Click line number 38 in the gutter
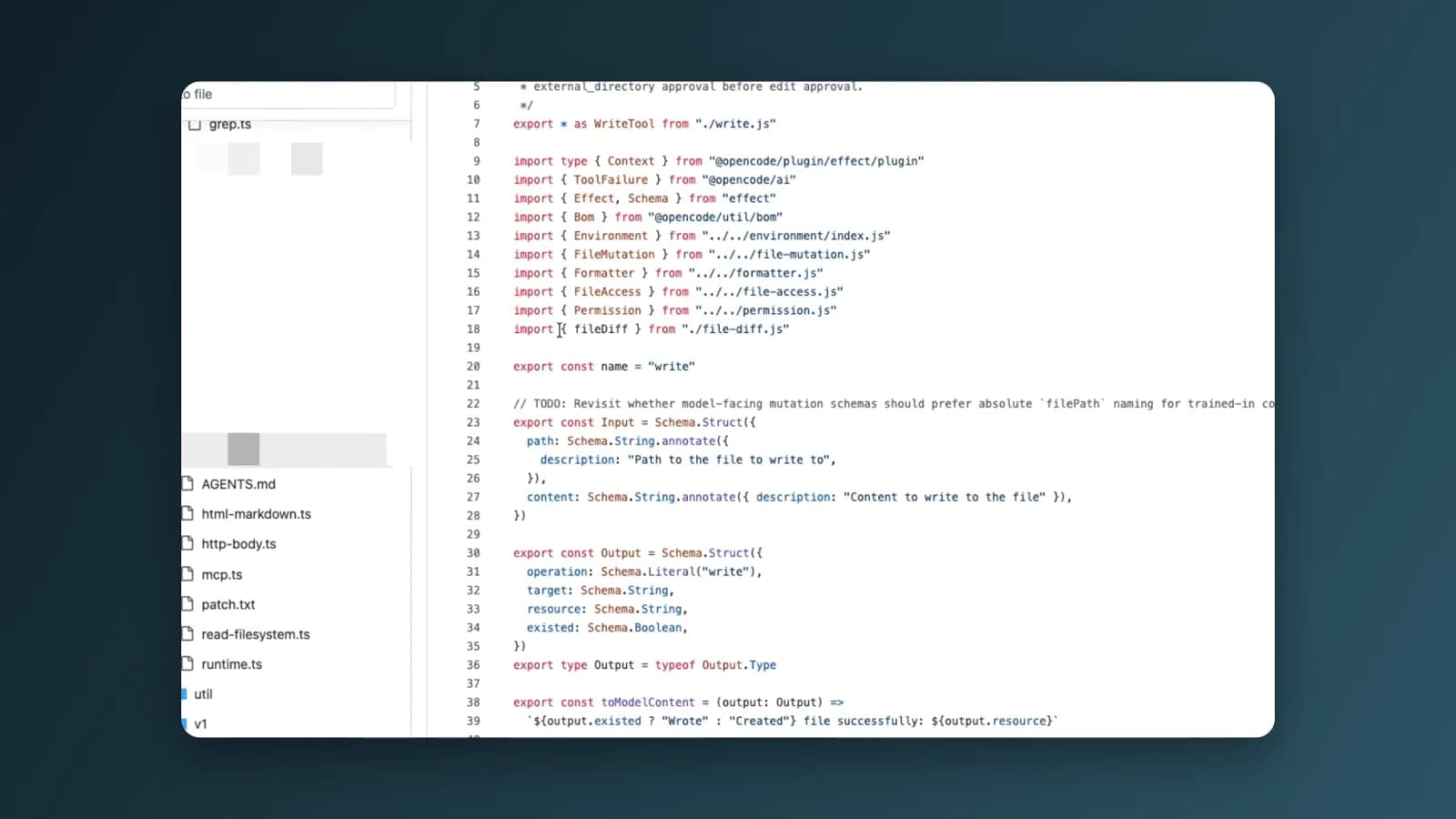 pyautogui.click(x=473, y=703)
